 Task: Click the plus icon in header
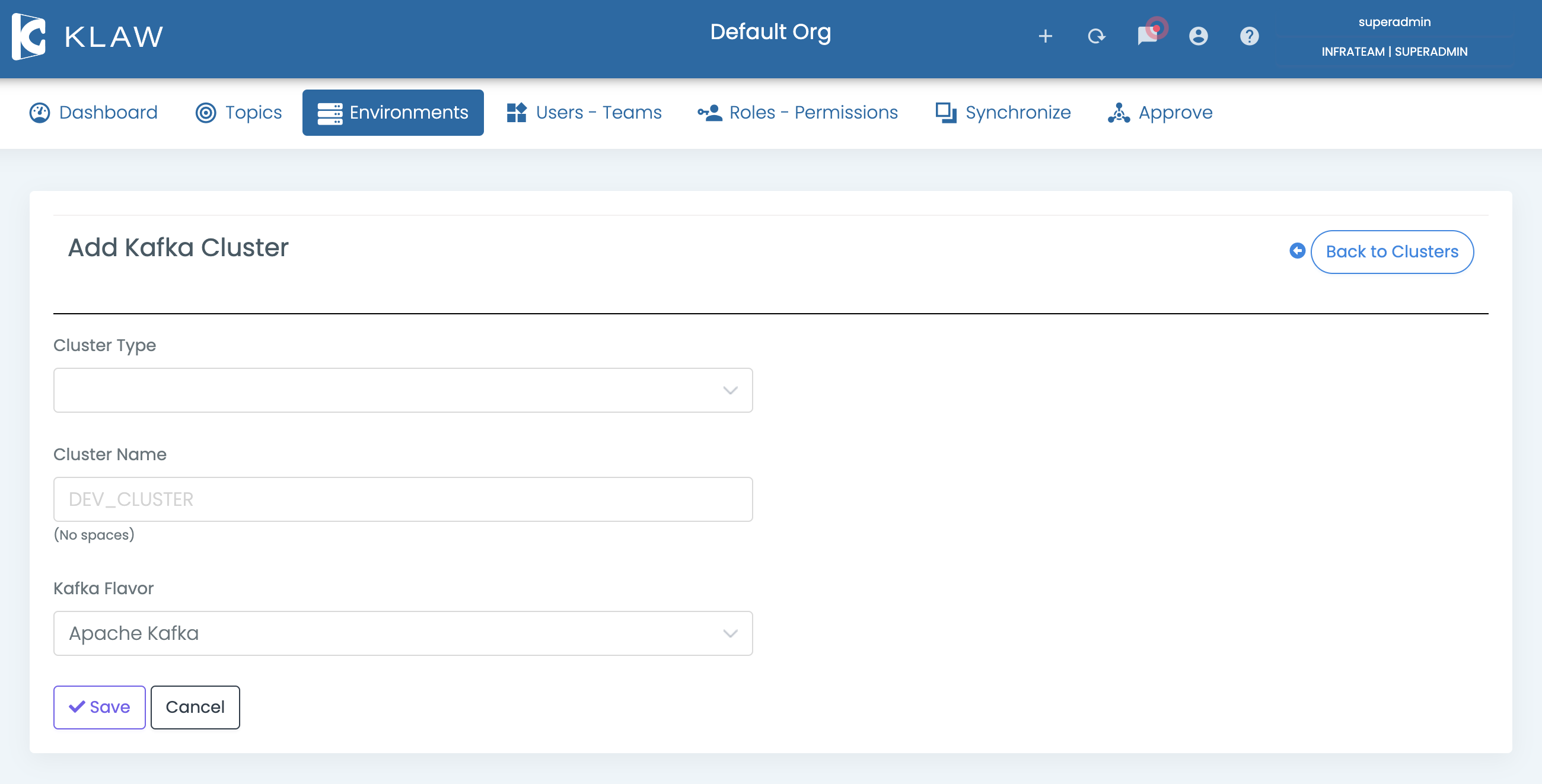(x=1045, y=37)
